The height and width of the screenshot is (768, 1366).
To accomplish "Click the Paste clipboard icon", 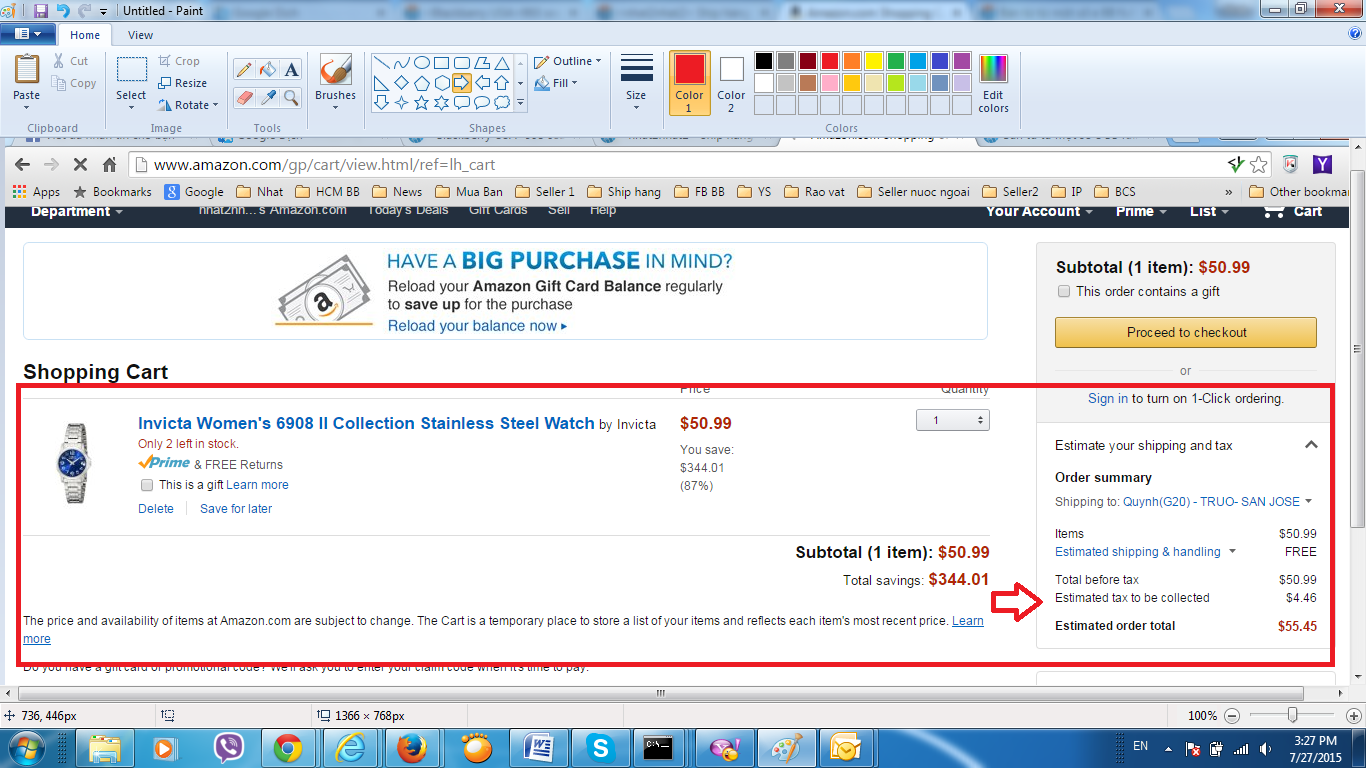I will 27,70.
